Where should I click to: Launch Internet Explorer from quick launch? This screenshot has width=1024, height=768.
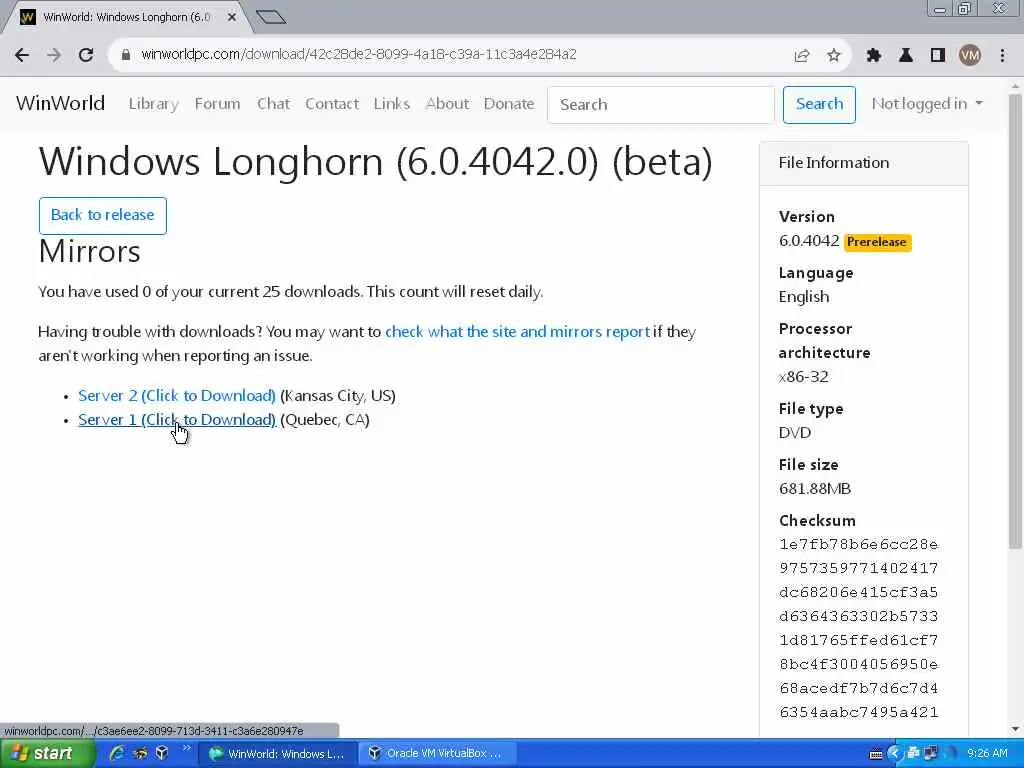tap(117, 753)
